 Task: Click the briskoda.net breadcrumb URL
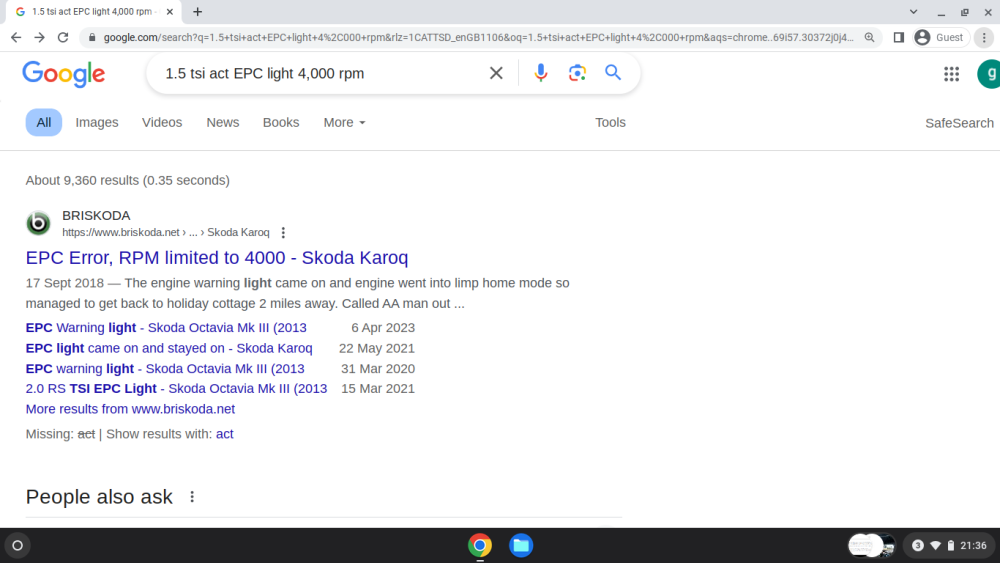(166, 233)
